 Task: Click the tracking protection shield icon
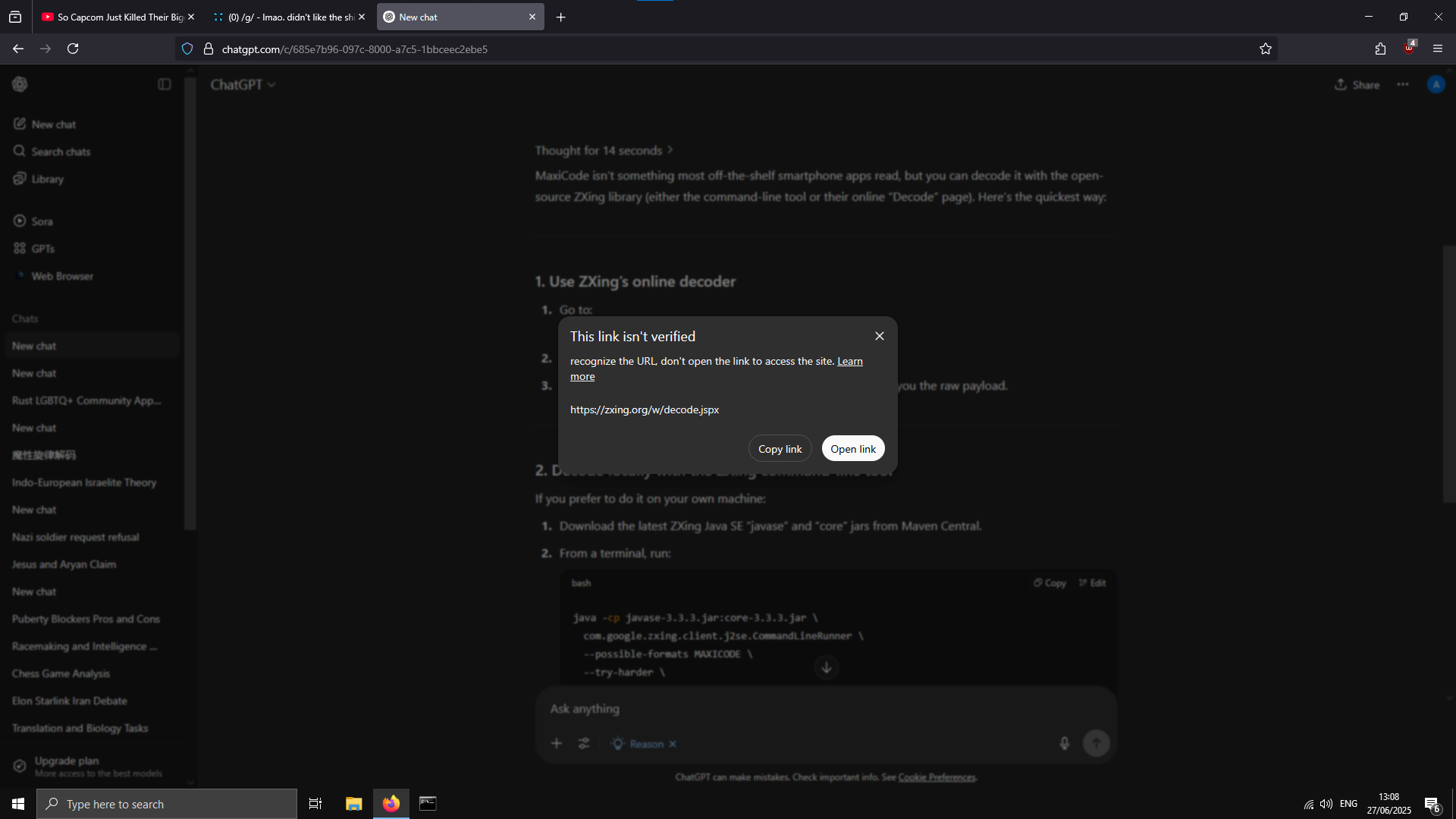[x=187, y=49]
